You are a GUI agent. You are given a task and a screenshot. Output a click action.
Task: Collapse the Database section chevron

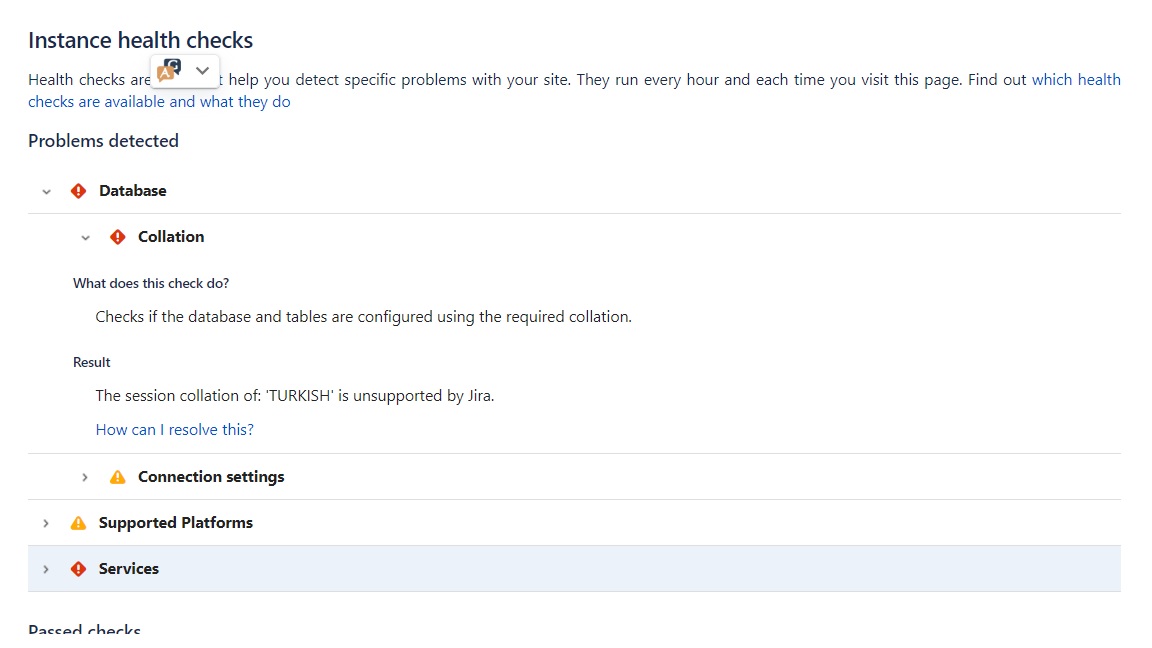46,192
